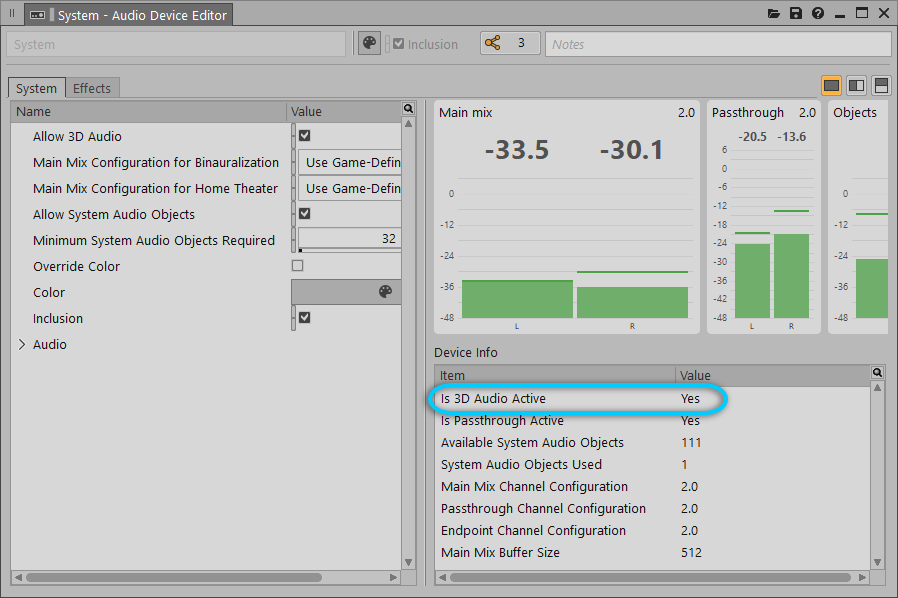Click the color palette icon beside Inclusion
The width and height of the screenshot is (898, 598).
370,44
